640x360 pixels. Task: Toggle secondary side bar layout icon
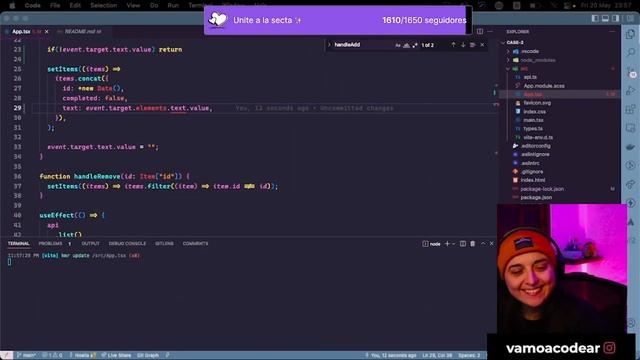point(615,18)
